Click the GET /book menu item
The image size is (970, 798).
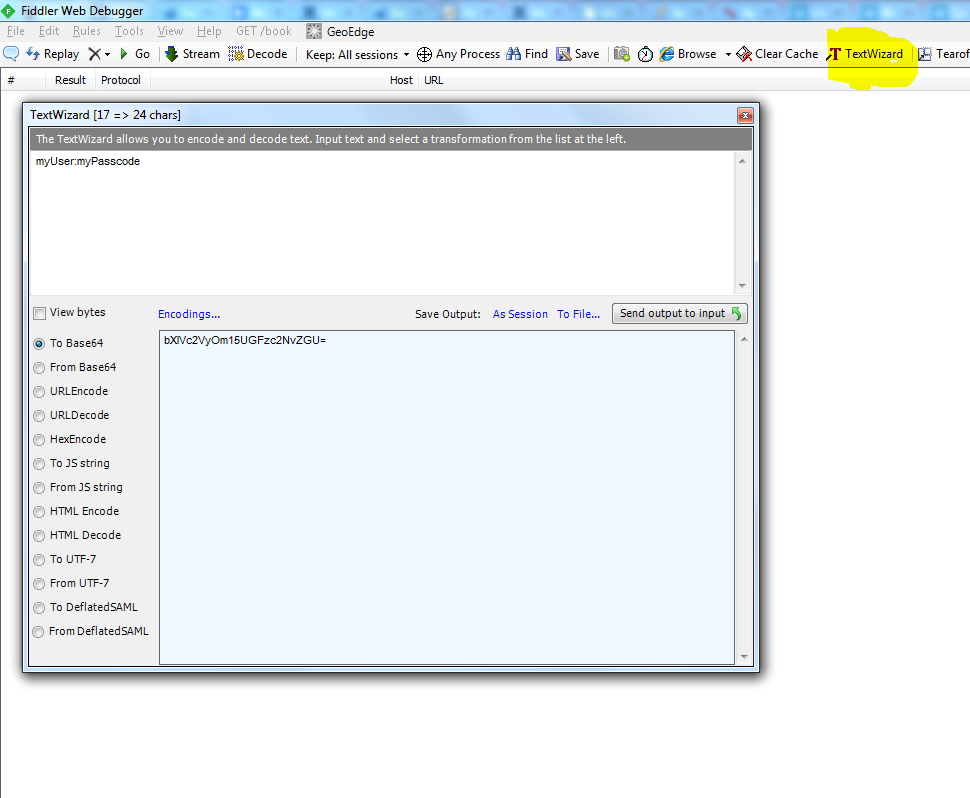coord(264,31)
